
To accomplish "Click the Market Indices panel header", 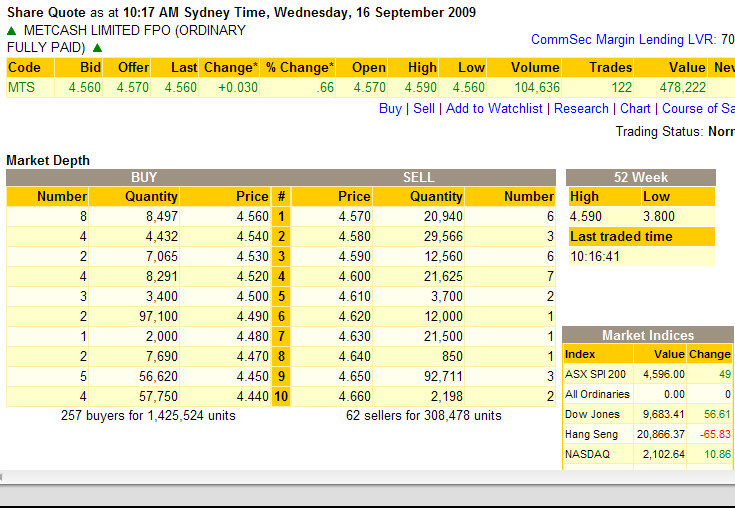I will point(648,335).
